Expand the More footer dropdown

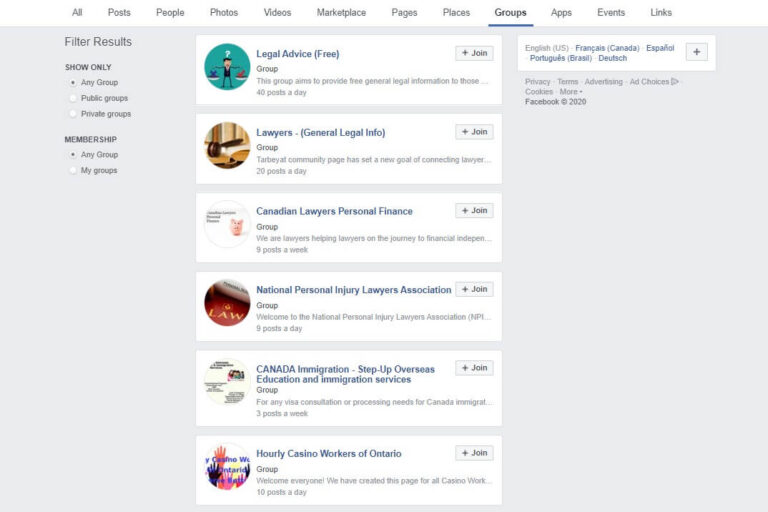pos(571,92)
